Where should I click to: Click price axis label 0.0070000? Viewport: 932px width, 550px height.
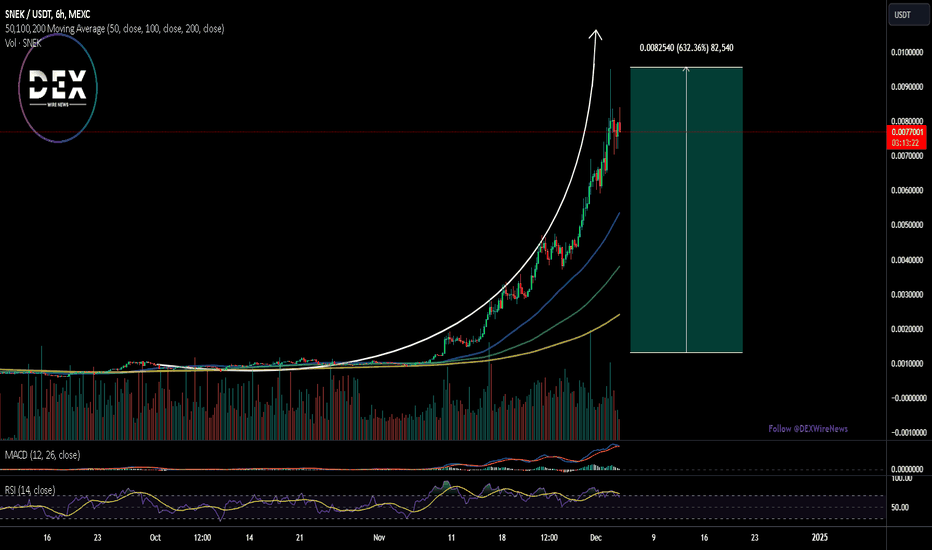[907, 156]
